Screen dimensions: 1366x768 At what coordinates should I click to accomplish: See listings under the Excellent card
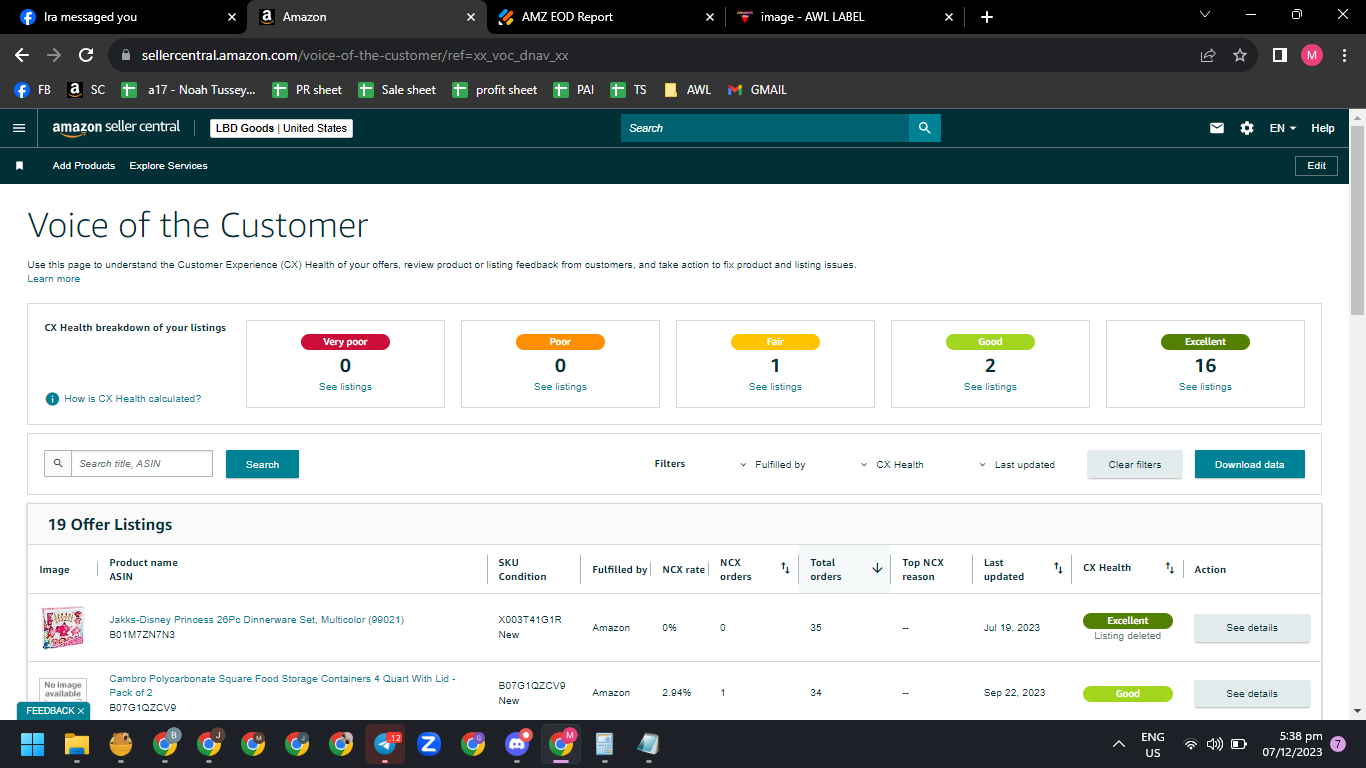[x=1205, y=387]
